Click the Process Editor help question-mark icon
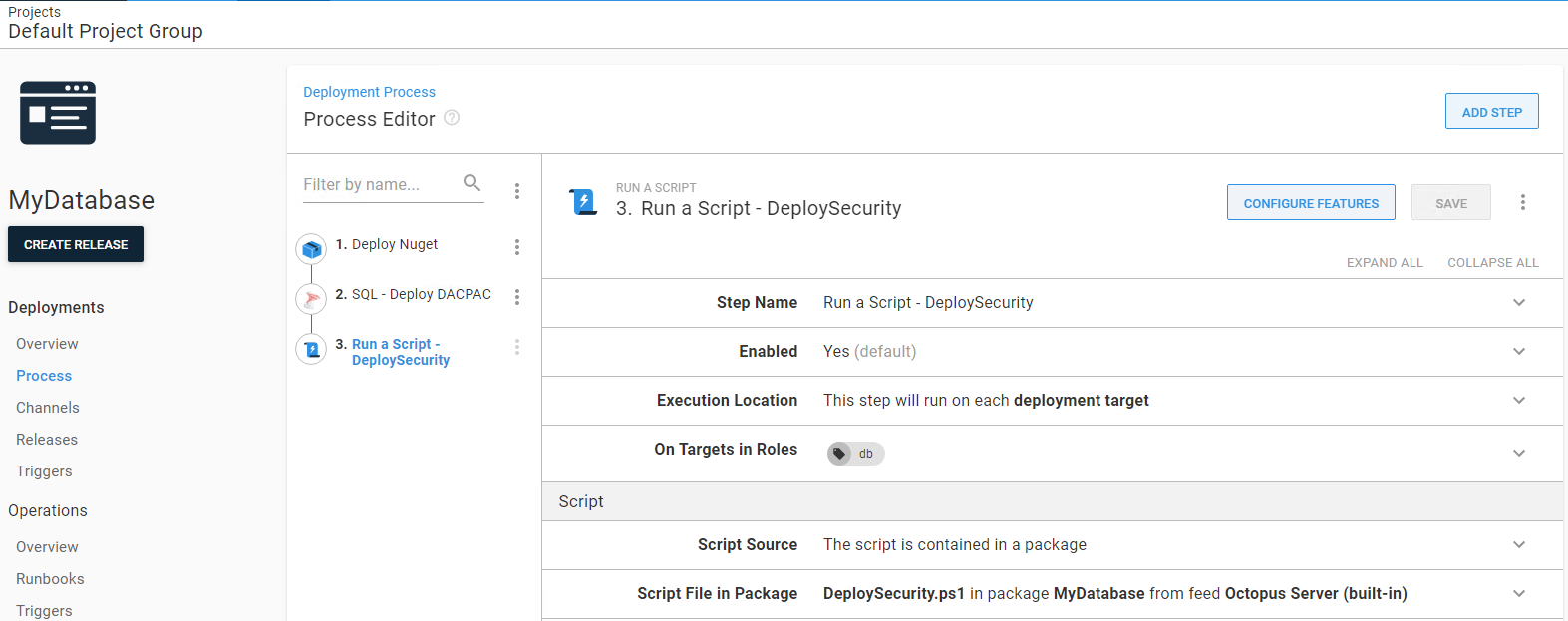The height and width of the screenshot is (621, 1568). tap(452, 118)
